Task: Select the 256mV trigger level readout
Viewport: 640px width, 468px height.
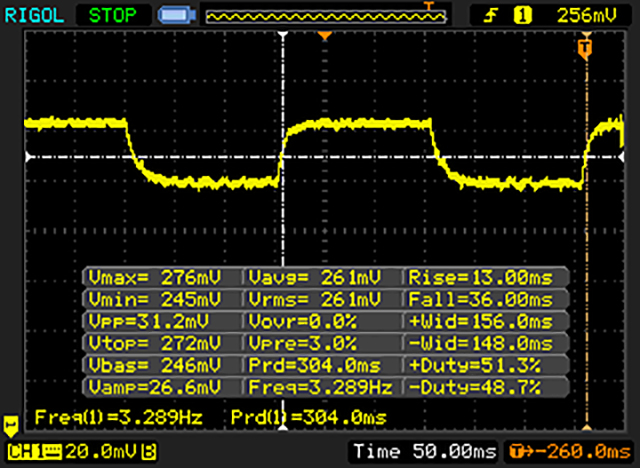Action: click(590, 15)
